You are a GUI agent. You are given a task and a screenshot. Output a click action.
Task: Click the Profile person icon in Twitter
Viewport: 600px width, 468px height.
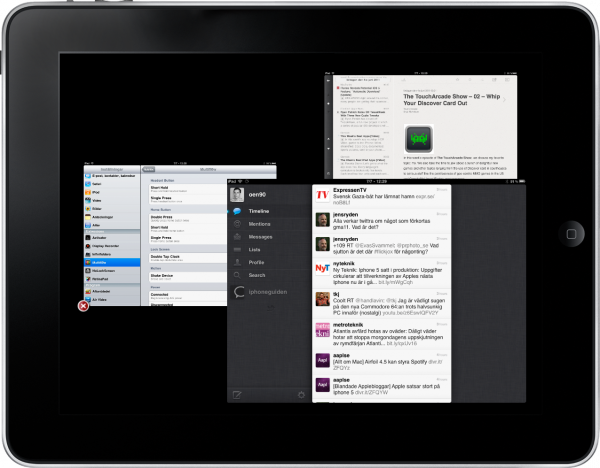[x=237, y=263]
